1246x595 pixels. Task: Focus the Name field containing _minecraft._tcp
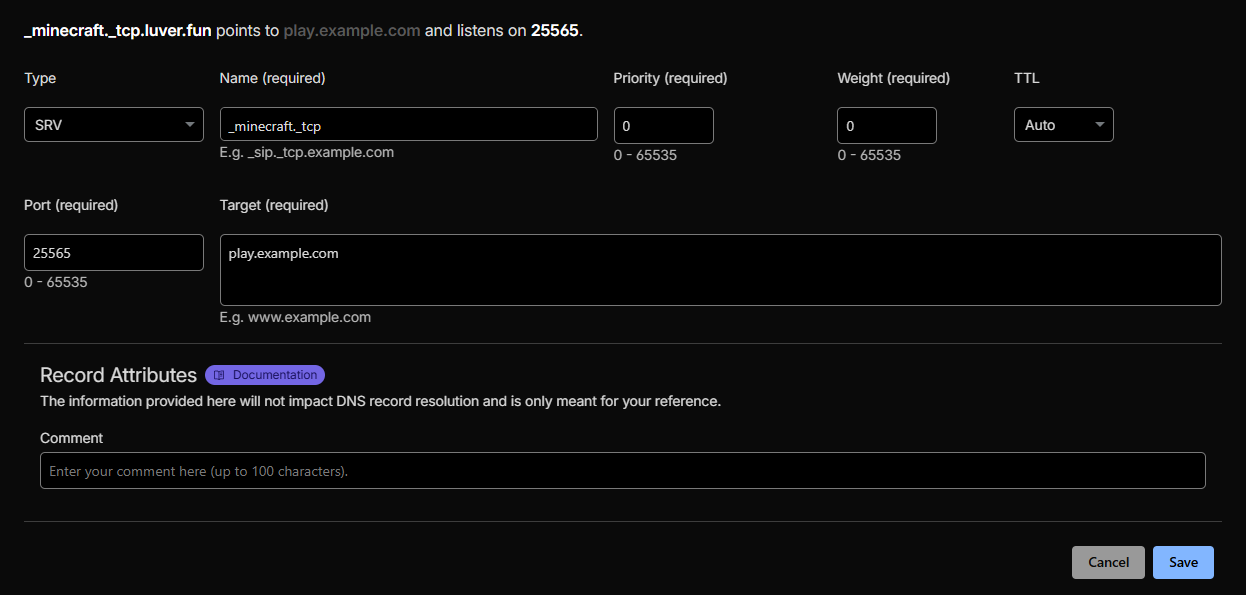click(408, 125)
